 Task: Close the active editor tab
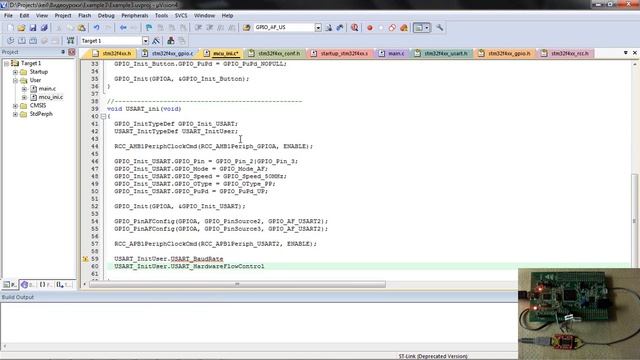(635, 53)
